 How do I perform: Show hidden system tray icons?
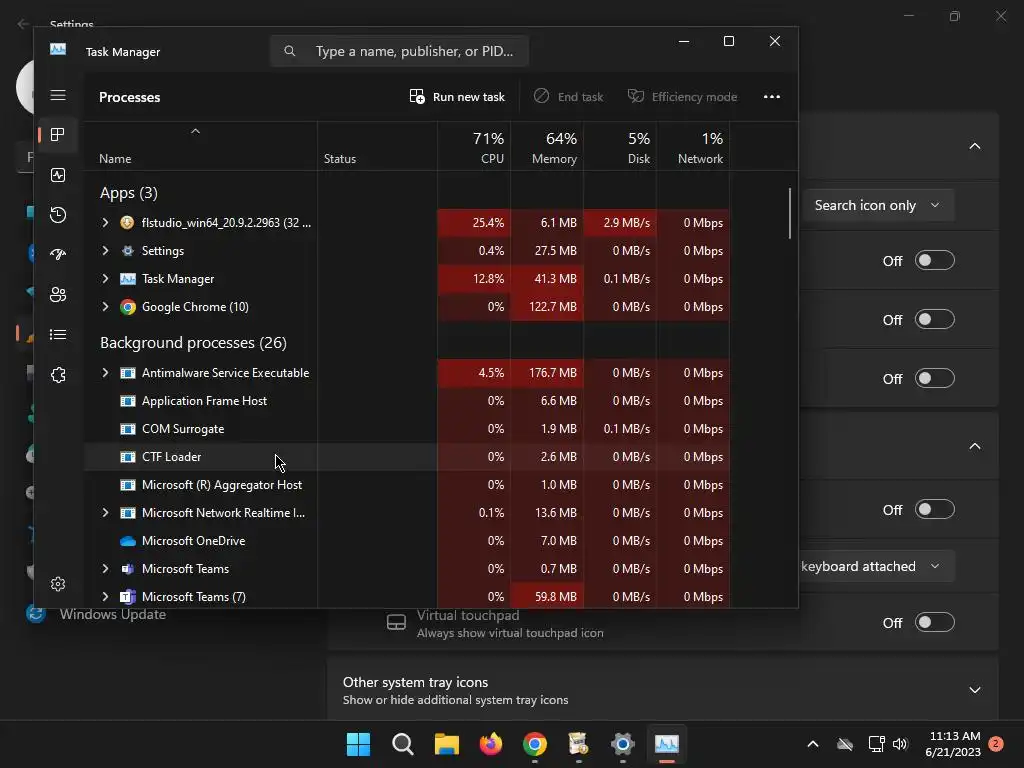click(x=813, y=744)
